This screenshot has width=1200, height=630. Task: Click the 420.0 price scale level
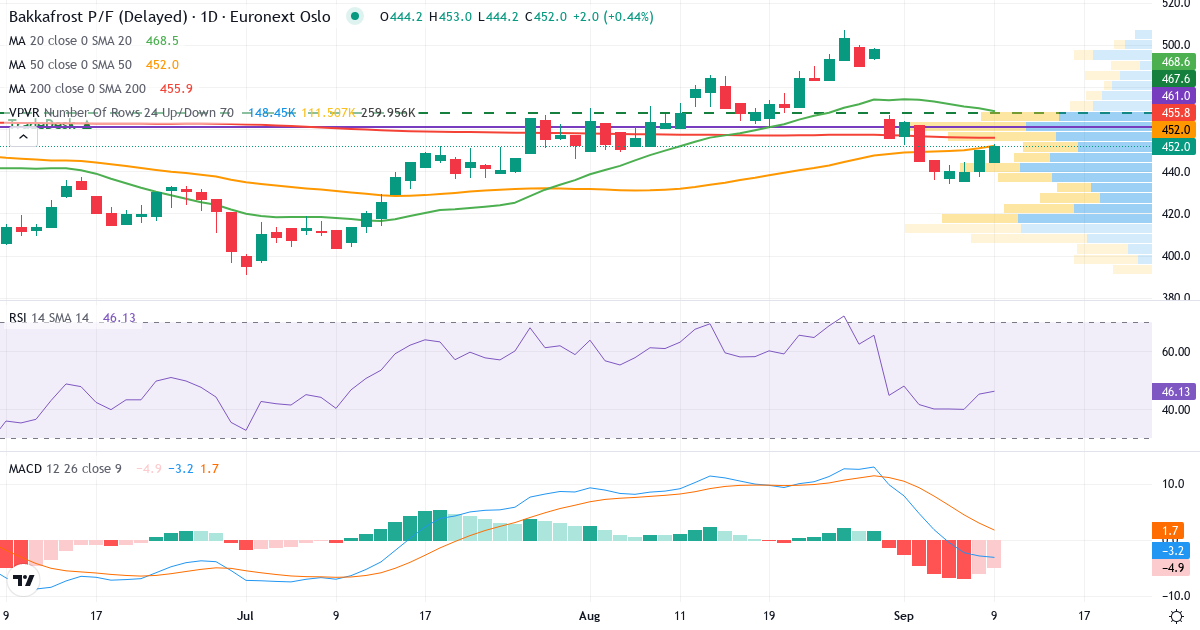(x=1176, y=214)
